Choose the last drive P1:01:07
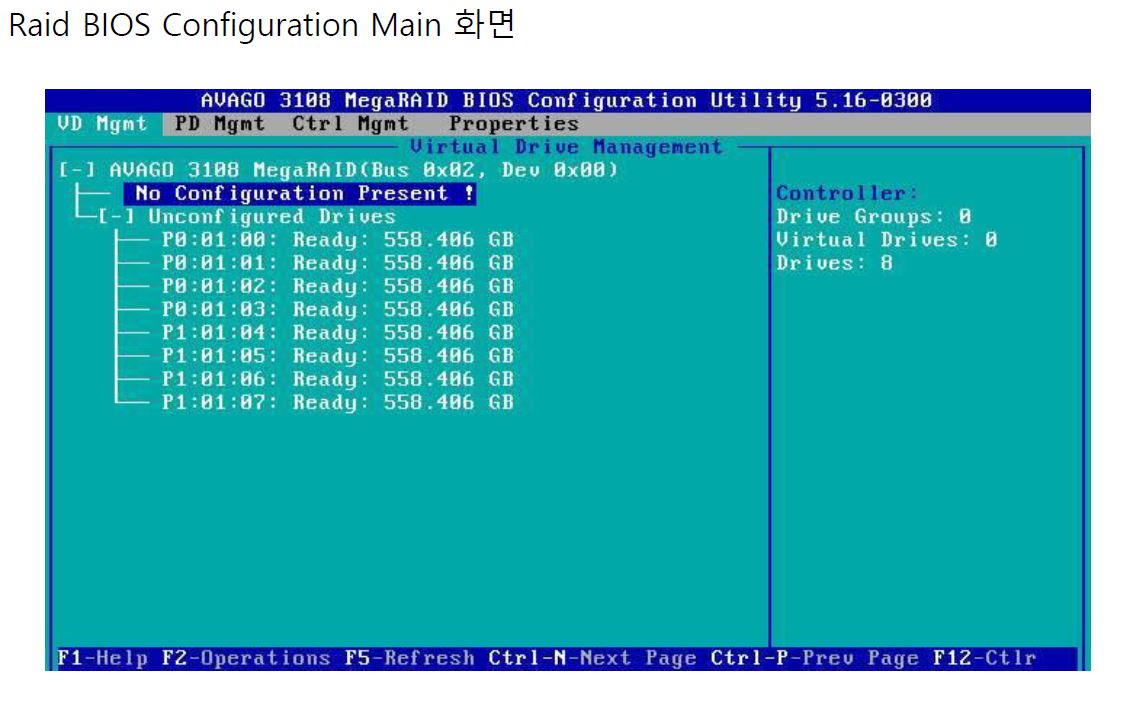Viewport: 1128px width, 703px height. pos(337,402)
